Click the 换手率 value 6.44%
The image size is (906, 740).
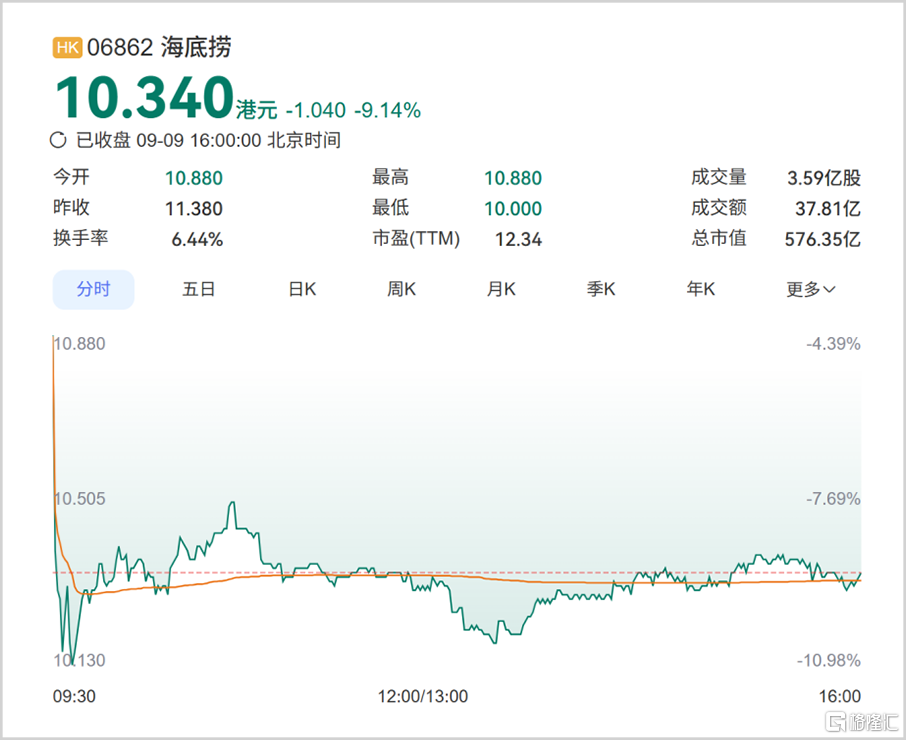[197, 239]
